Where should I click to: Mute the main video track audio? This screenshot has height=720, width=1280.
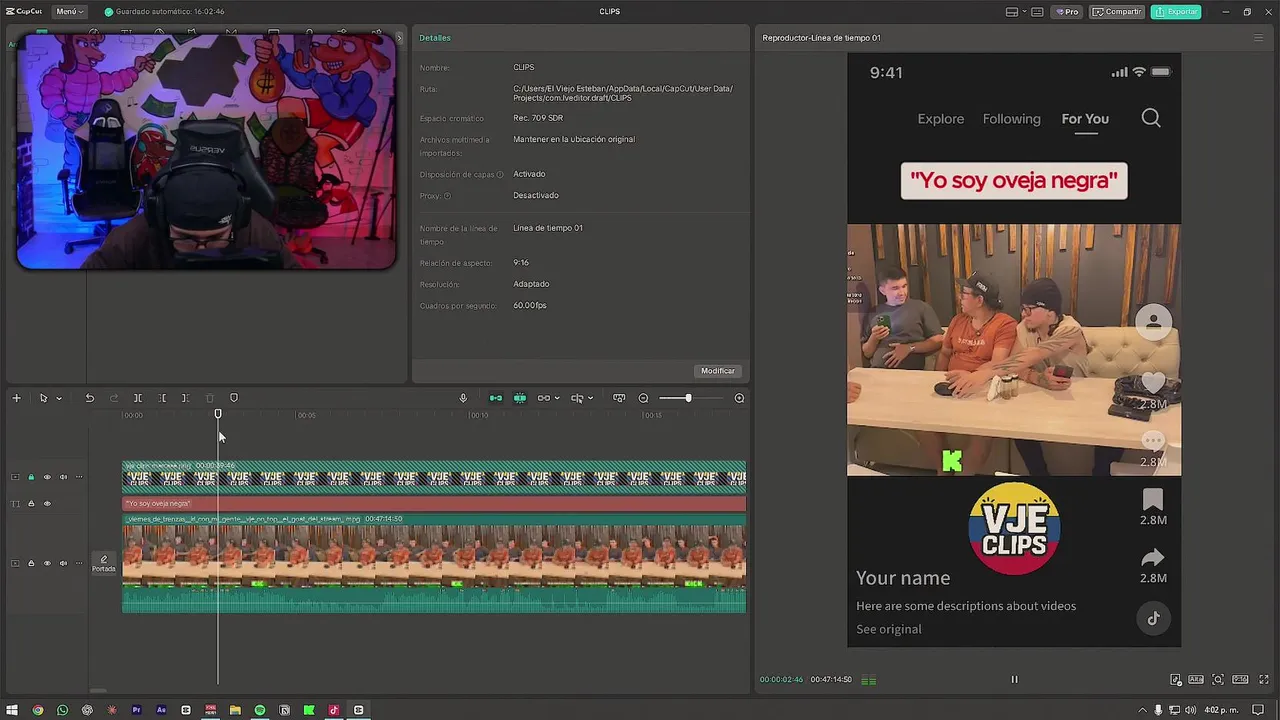(63, 563)
